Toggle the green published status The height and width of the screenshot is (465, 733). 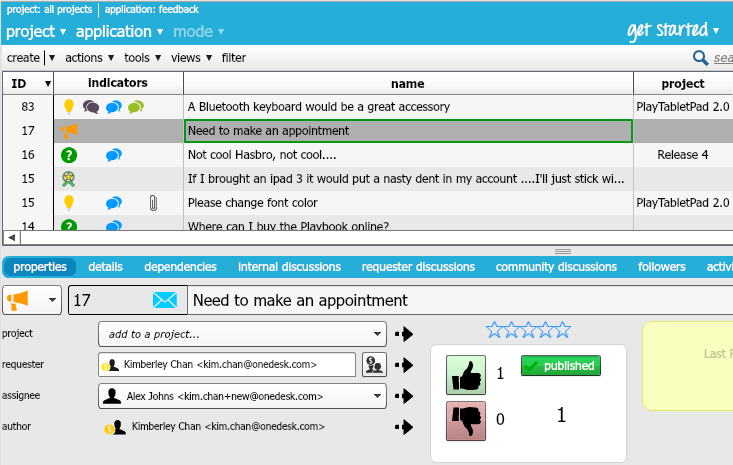(x=560, y=366)
